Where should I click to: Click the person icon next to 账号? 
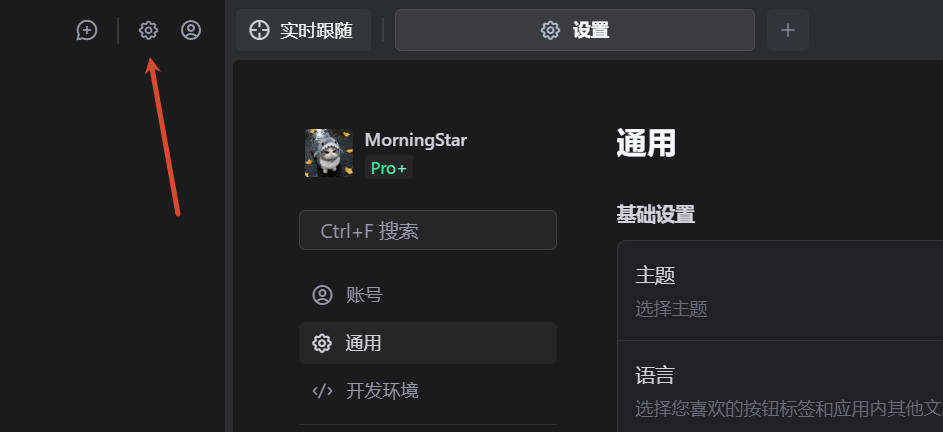[x=322, y=295]
